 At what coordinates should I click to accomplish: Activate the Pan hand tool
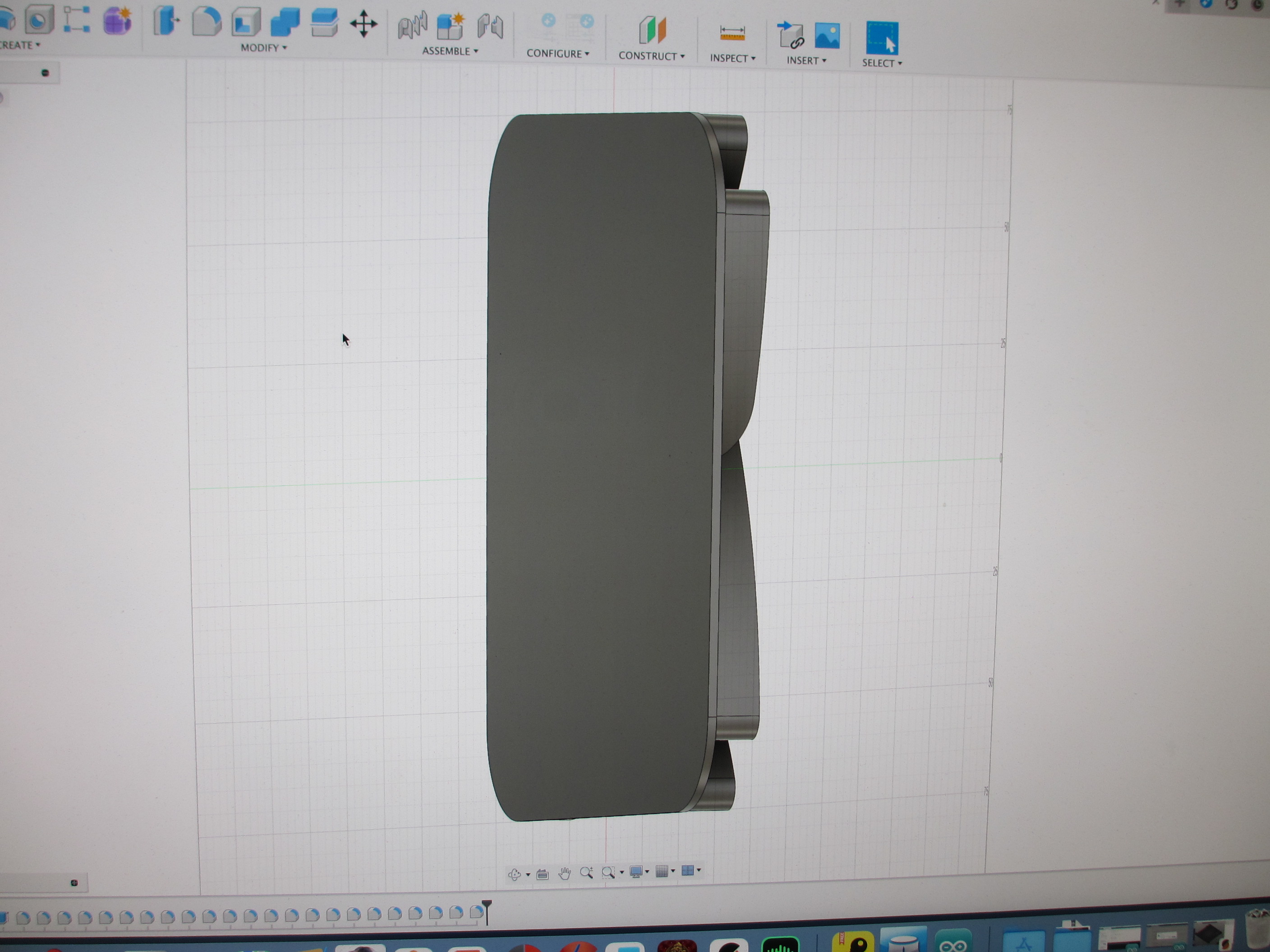(565, 874)
